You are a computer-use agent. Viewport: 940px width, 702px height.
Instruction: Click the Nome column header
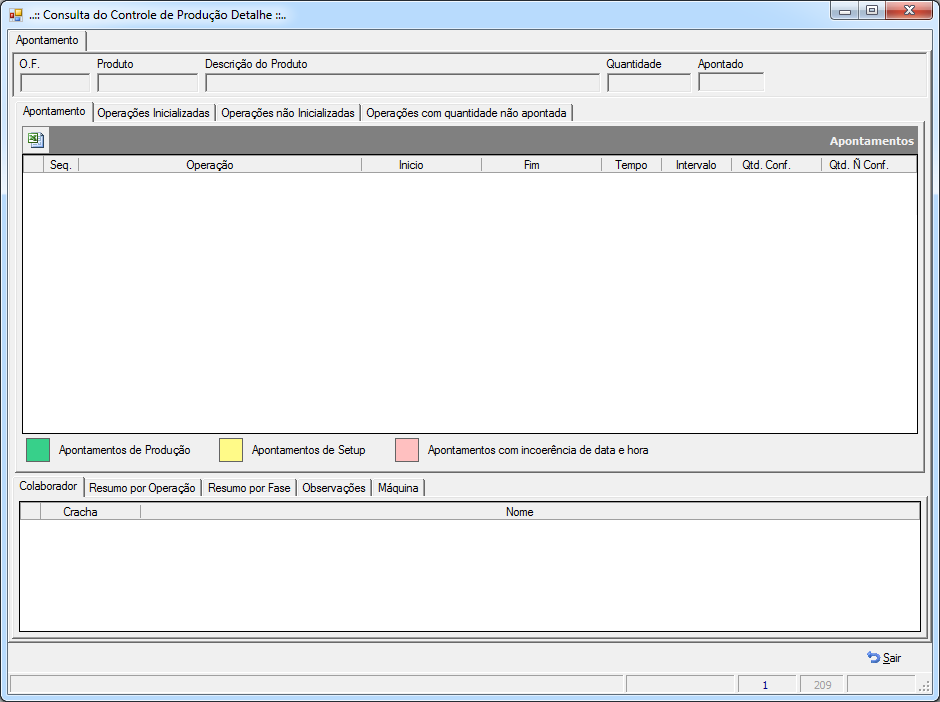(530, 512)
